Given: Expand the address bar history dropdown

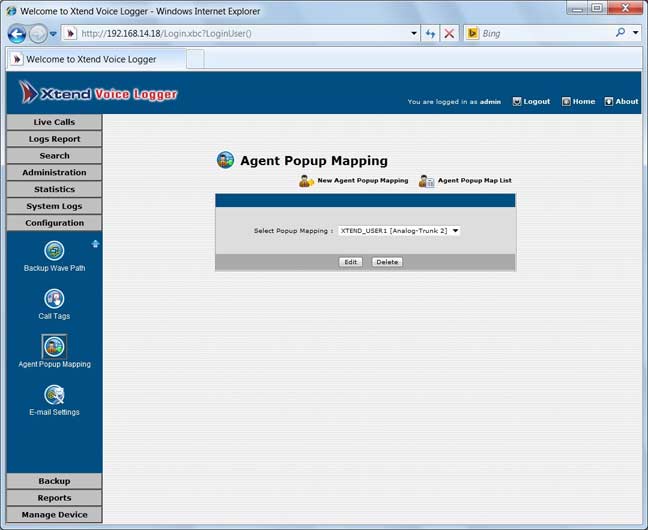Looking at the screenshot, I should [414, 33].
